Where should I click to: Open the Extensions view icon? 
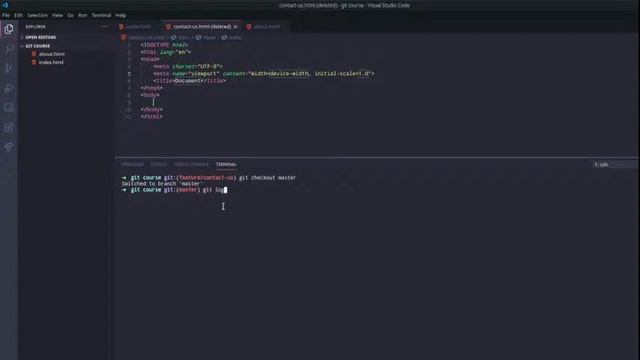(9, 127)
